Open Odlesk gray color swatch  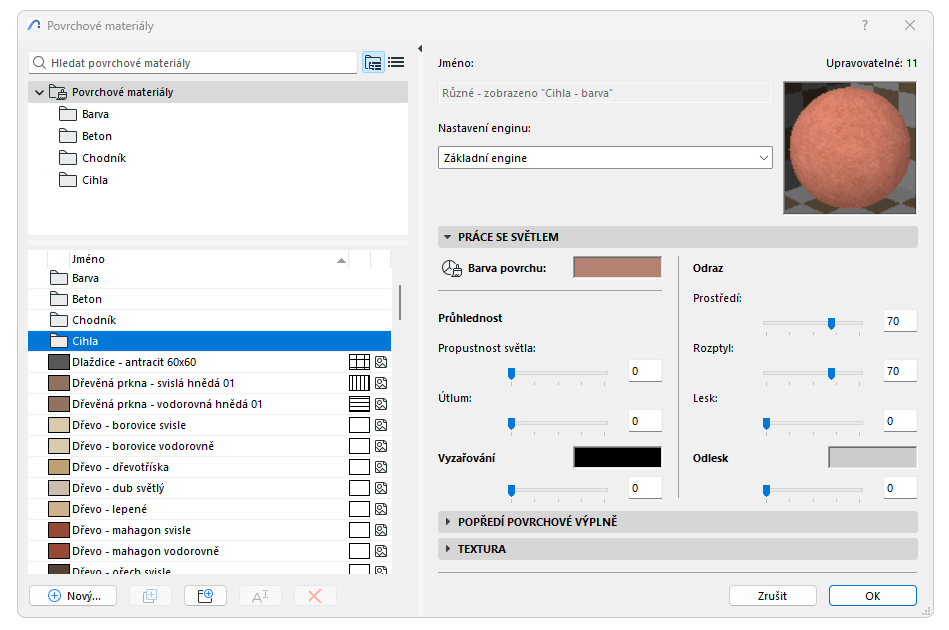click(872, 458)
